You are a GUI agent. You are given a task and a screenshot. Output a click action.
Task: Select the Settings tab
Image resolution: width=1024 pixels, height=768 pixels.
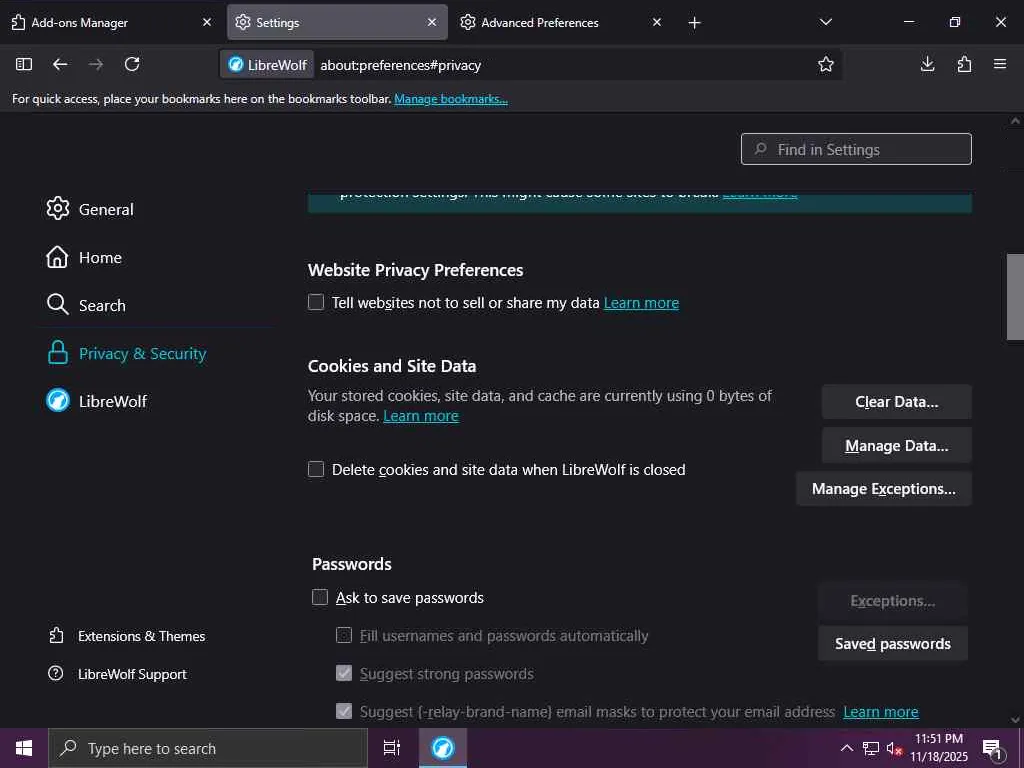(337, 22)
